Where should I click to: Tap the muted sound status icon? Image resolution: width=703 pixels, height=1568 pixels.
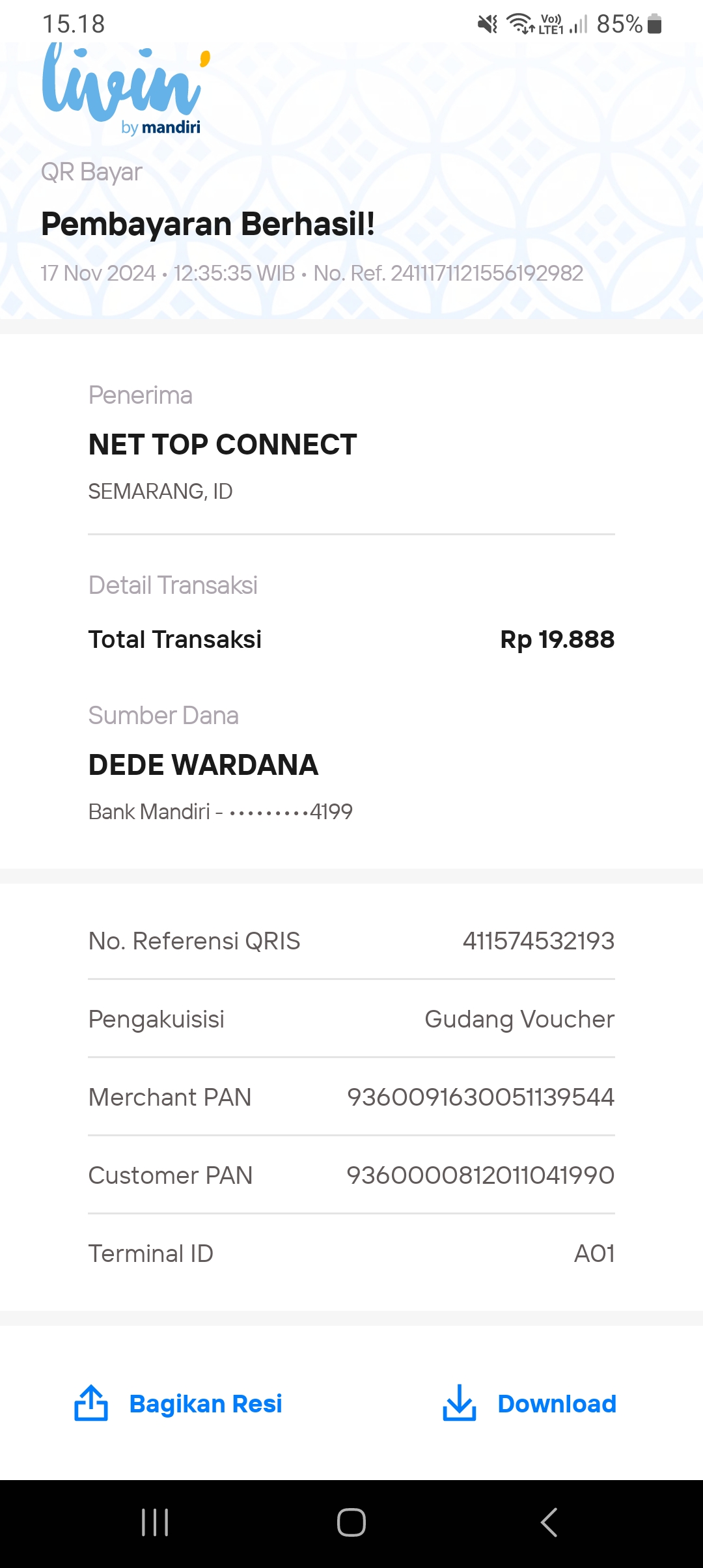[487, 24]
